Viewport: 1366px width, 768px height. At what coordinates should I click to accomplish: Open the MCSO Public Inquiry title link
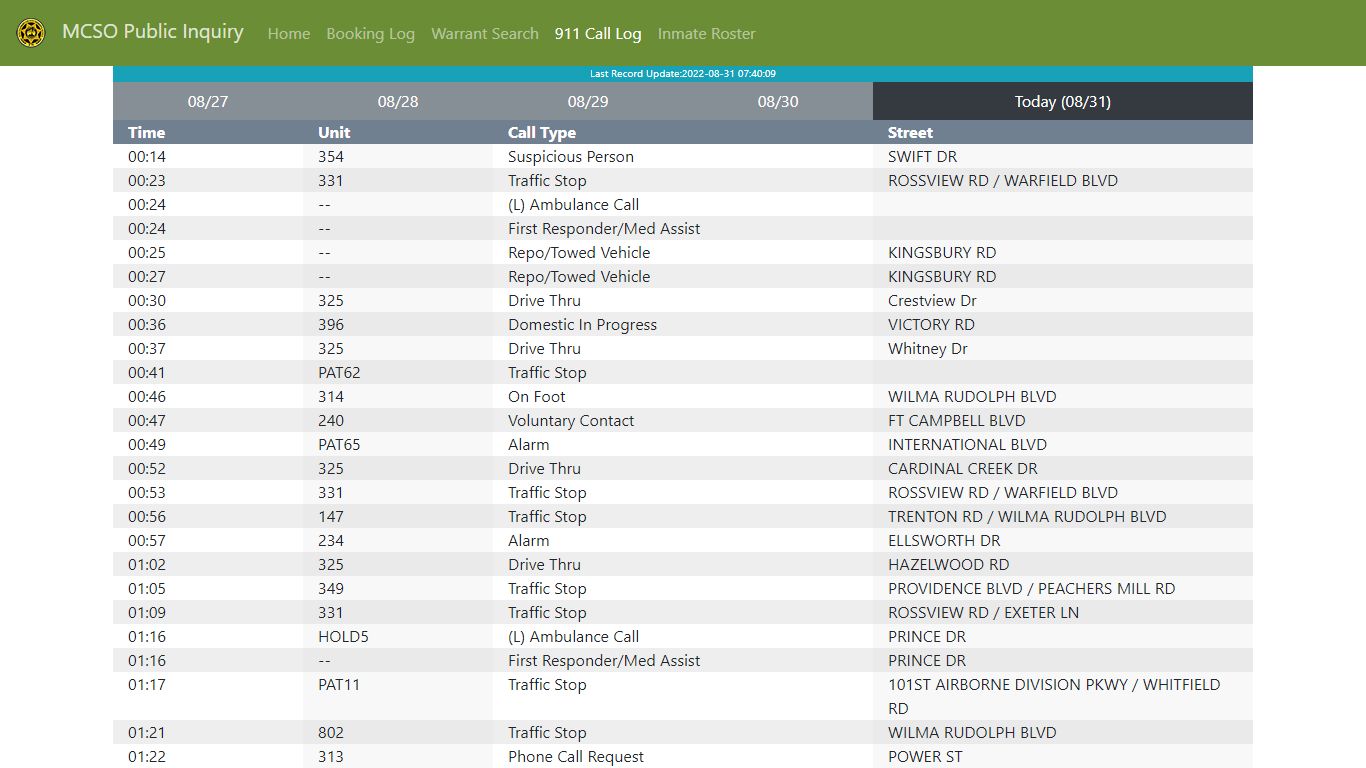coord(153,32)
